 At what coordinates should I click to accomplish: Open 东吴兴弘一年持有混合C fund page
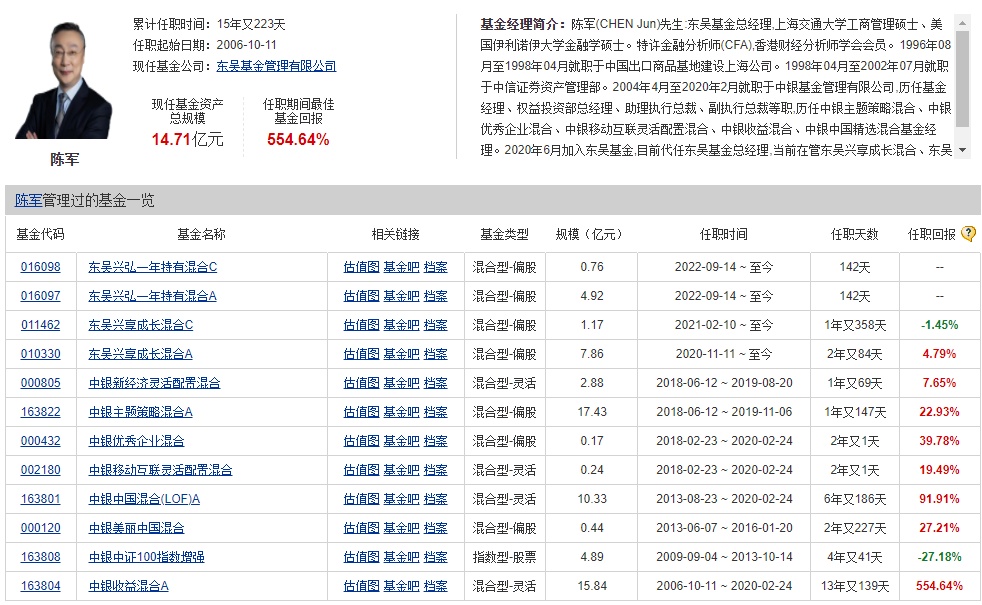152,267
